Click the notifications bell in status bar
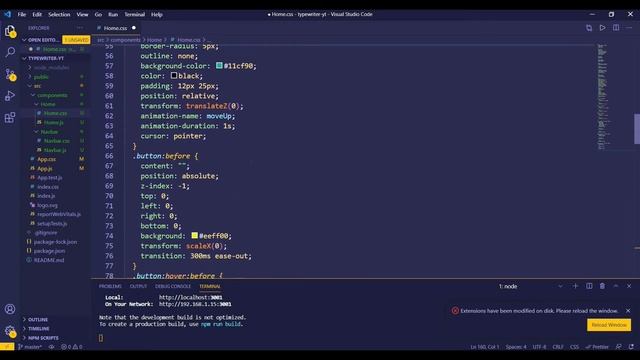 [x=631, y=347]
